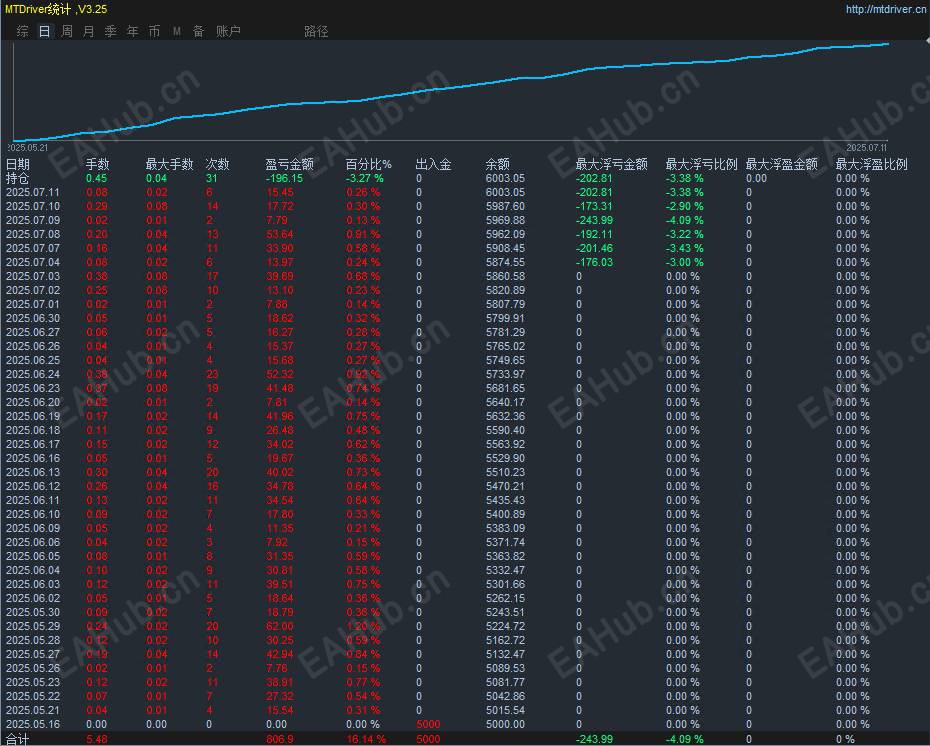Click the balance value 5860.58
Screen dimensions: 930x746
point(505,276)
